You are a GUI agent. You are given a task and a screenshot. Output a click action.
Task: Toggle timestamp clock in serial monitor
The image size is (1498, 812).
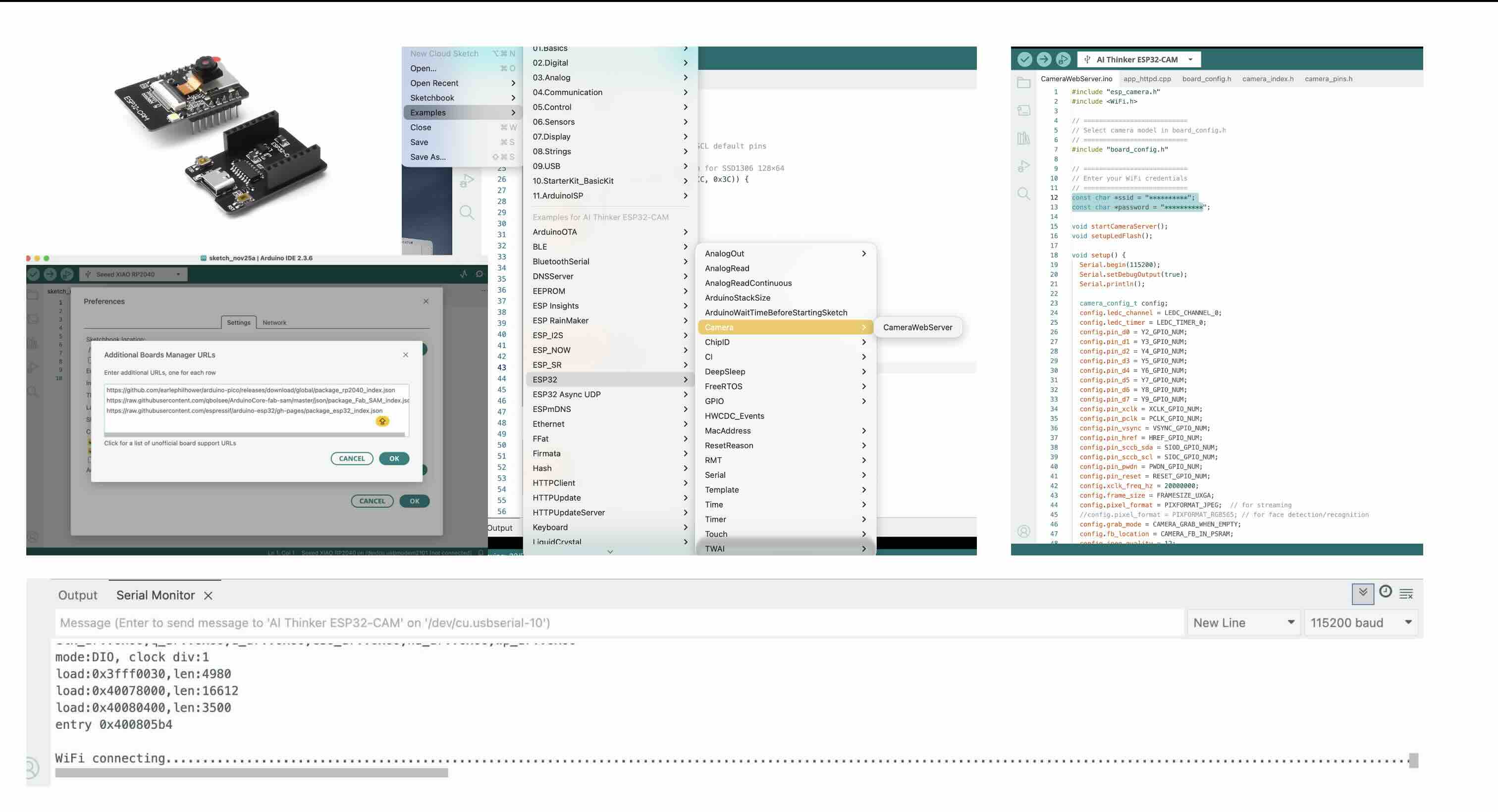click(x=1386, y=592)
